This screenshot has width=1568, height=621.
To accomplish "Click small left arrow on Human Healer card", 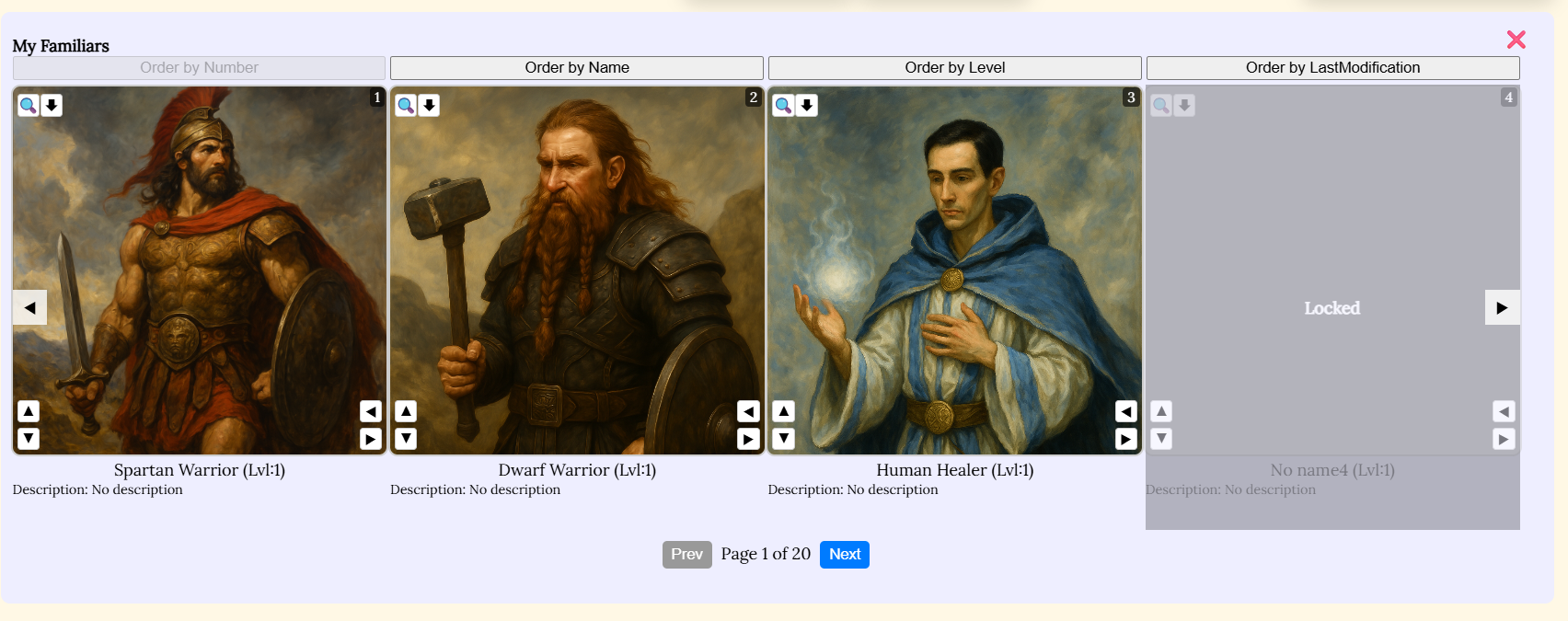I will click(1126, 411).
